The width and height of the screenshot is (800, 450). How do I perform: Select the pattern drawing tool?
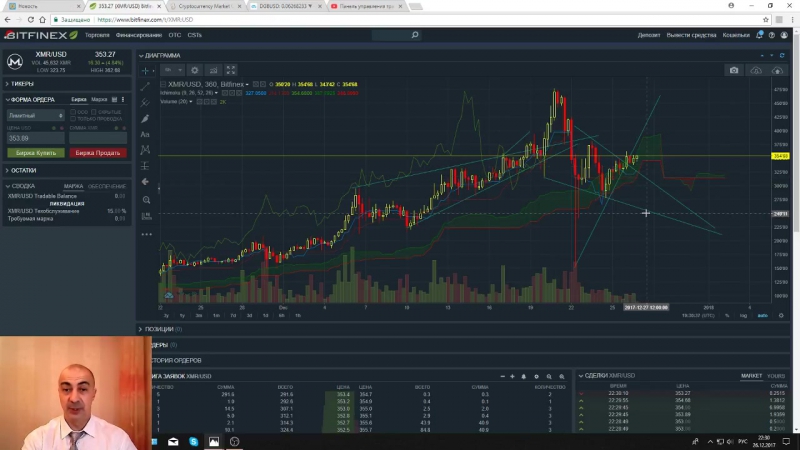145,149
